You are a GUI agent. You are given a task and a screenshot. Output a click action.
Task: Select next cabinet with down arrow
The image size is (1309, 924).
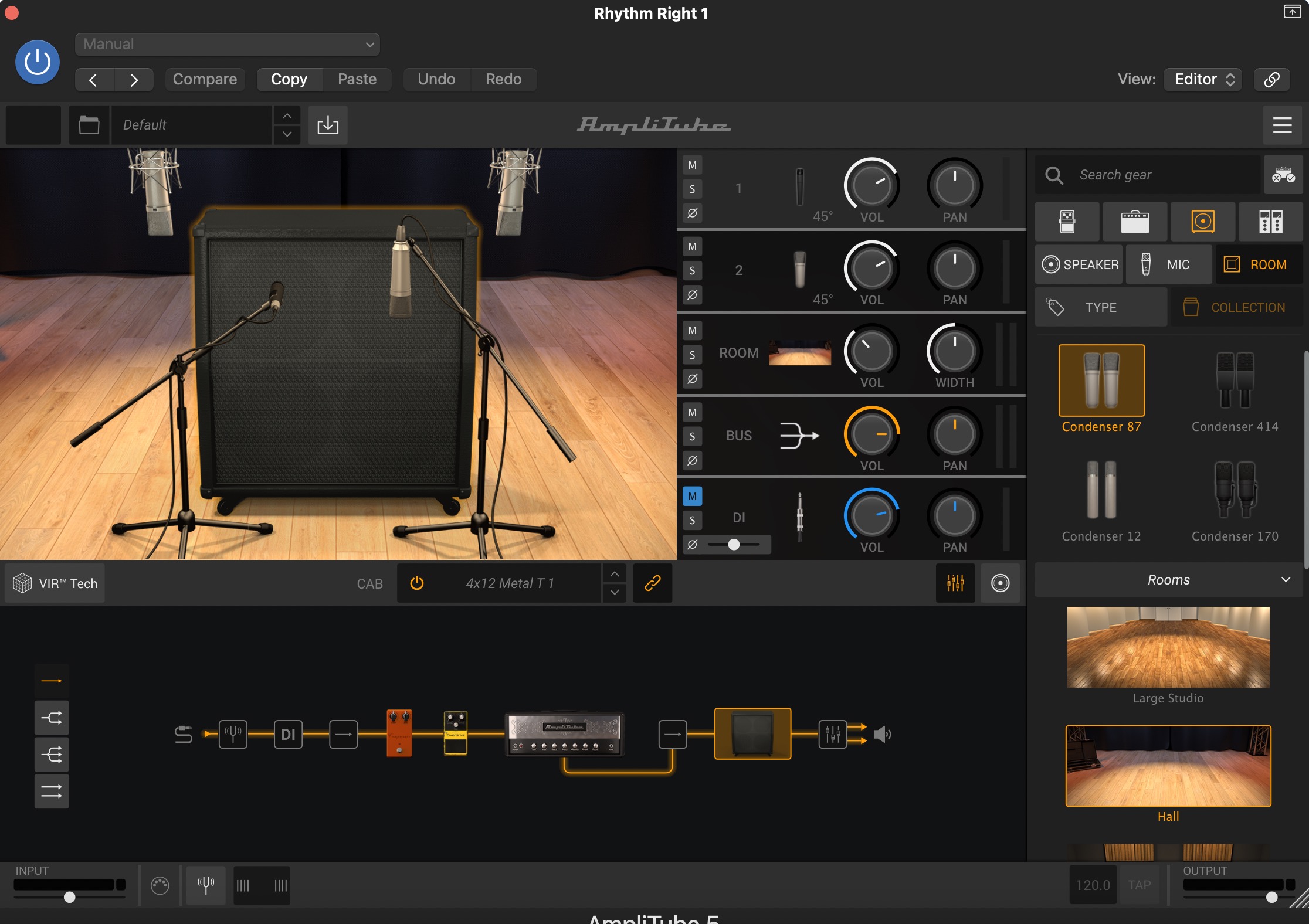614,593
